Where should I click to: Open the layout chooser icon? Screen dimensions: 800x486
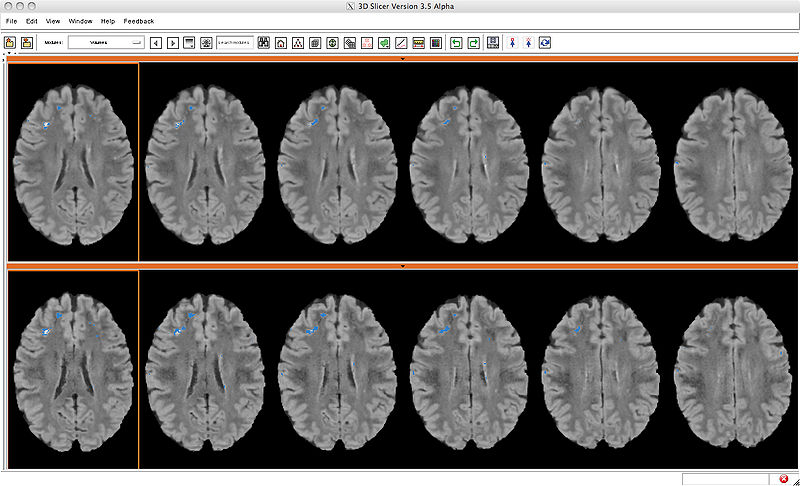pos(493,43)
